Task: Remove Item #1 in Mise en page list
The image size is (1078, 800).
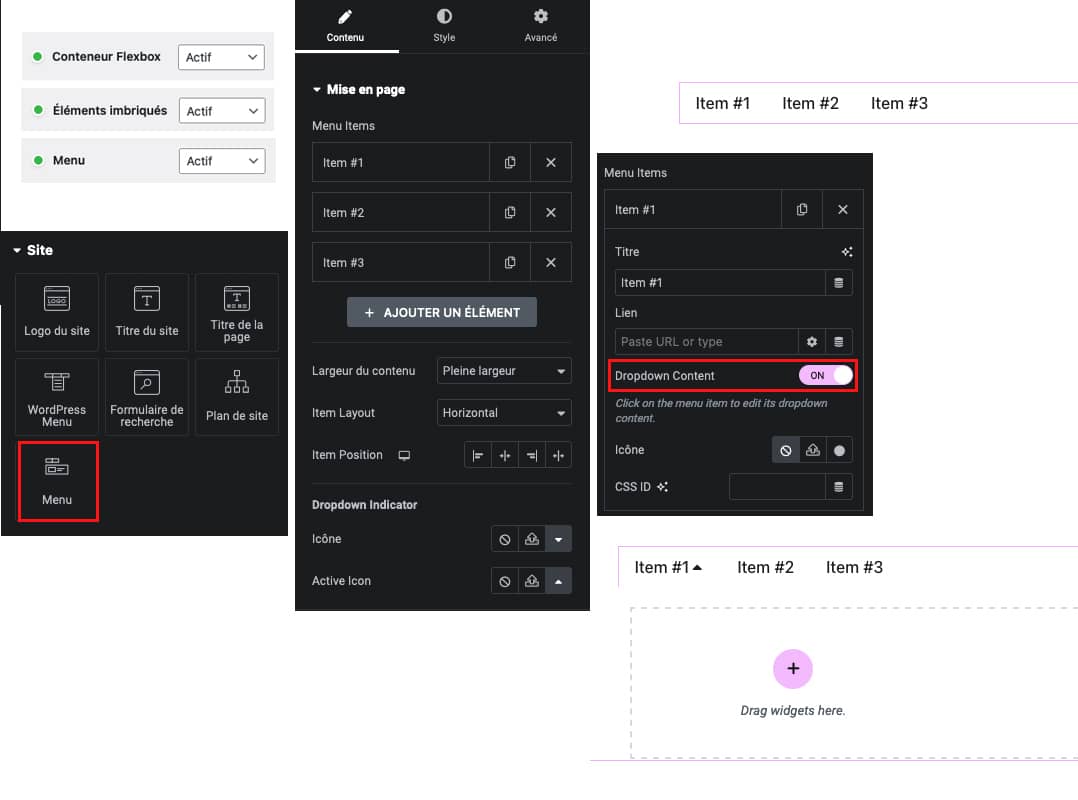Action: (x=551, y=162)
